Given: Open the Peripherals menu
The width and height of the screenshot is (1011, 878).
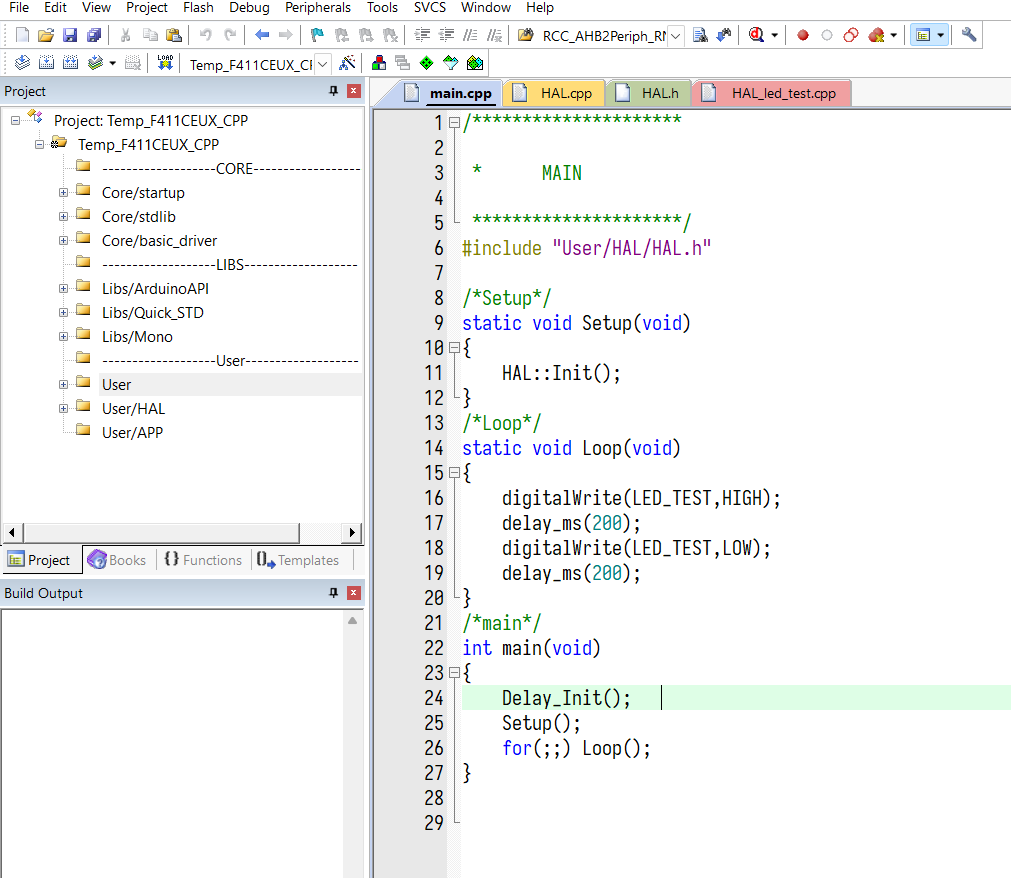Looking at the screenshot, I should tap(318, 8).
